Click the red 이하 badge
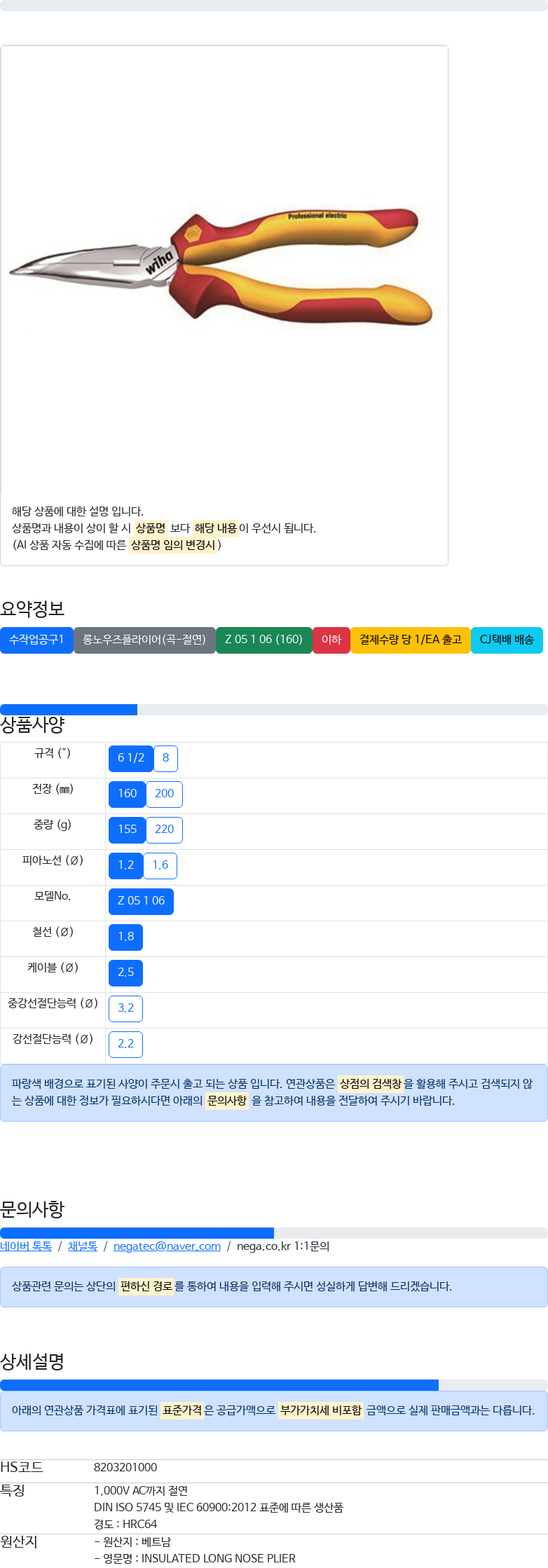This screenshot has height=1568, width=548. [331, 640]
